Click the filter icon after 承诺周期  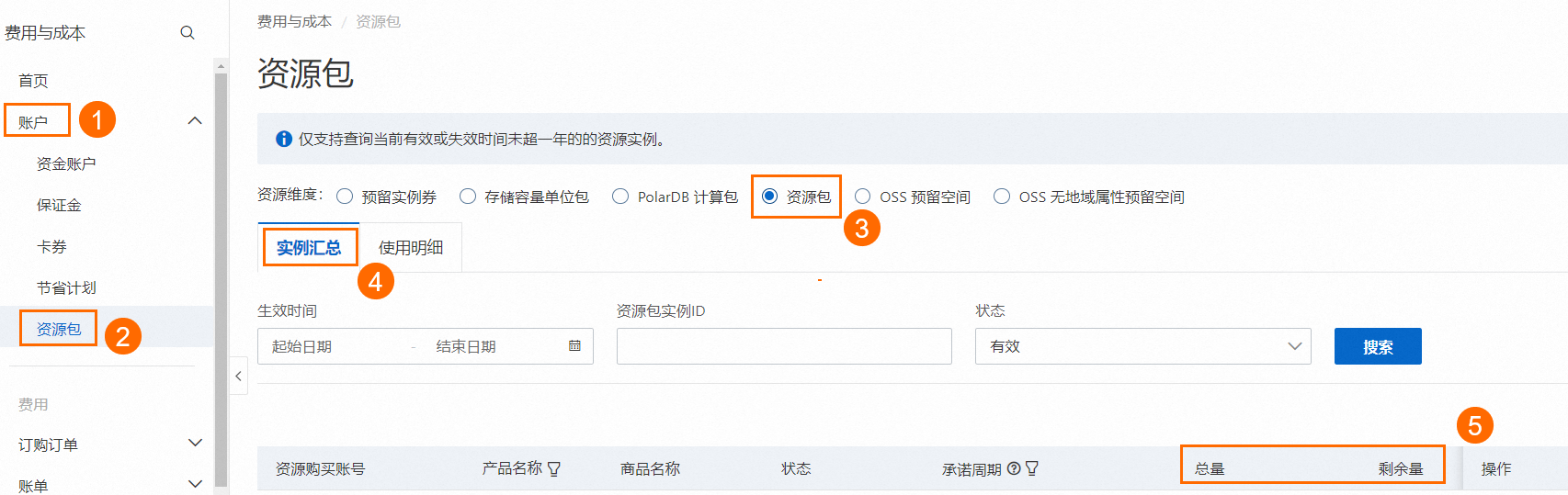[1032, 468]
